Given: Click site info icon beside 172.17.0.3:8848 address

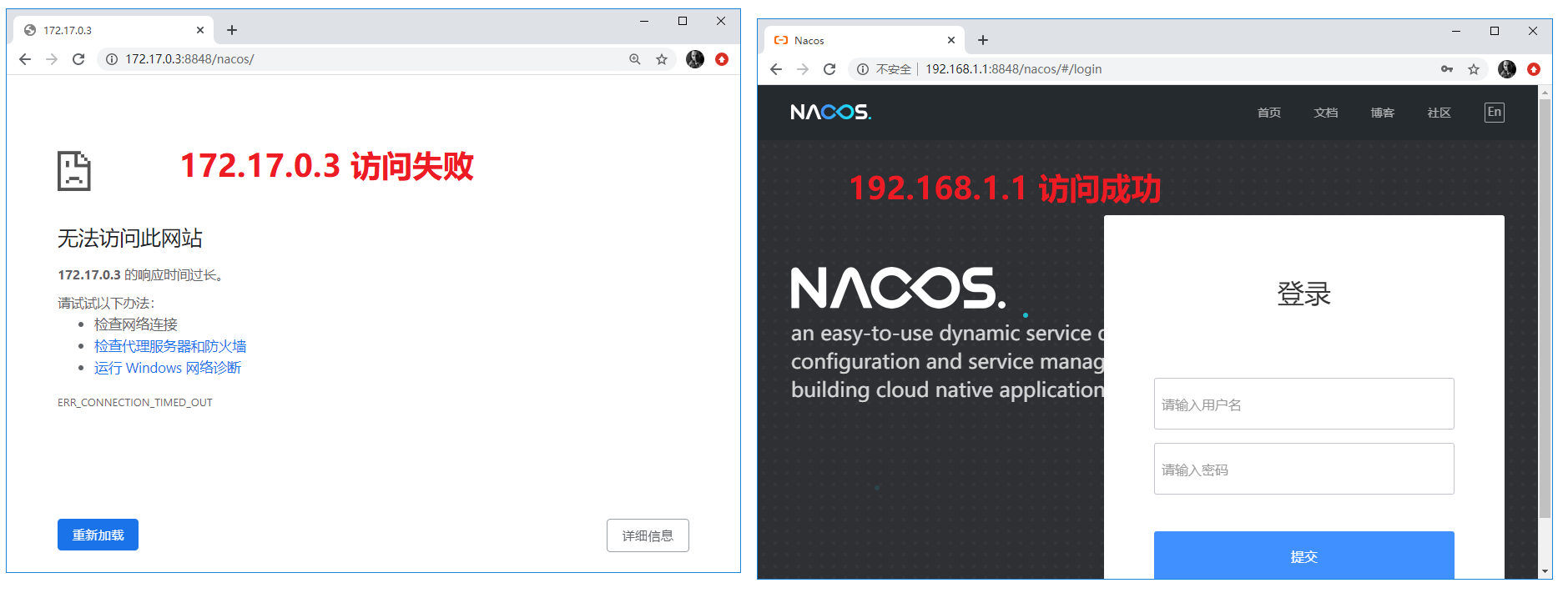Looking at the screenshot, I should pyautogui.click(x=111, y=59).
